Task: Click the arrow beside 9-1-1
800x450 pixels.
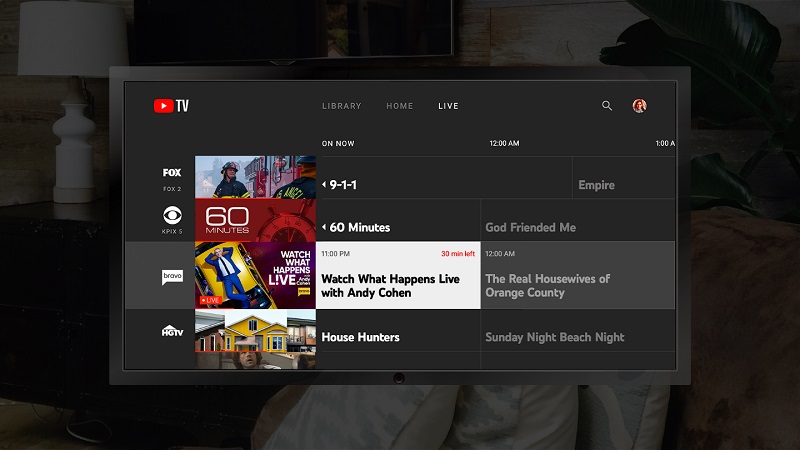Action: [324, 185]
